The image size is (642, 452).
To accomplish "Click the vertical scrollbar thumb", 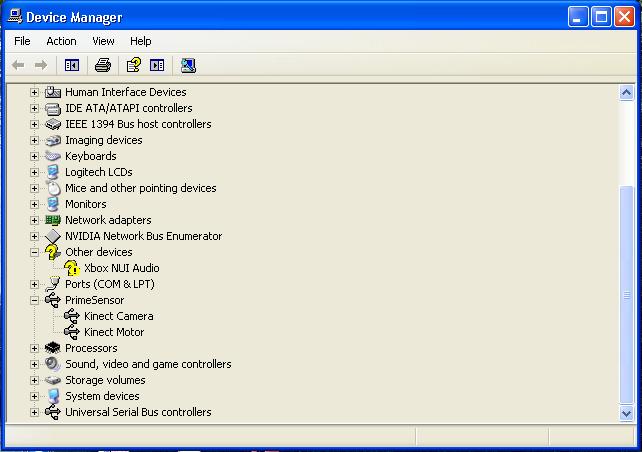I will click(626, 295).
